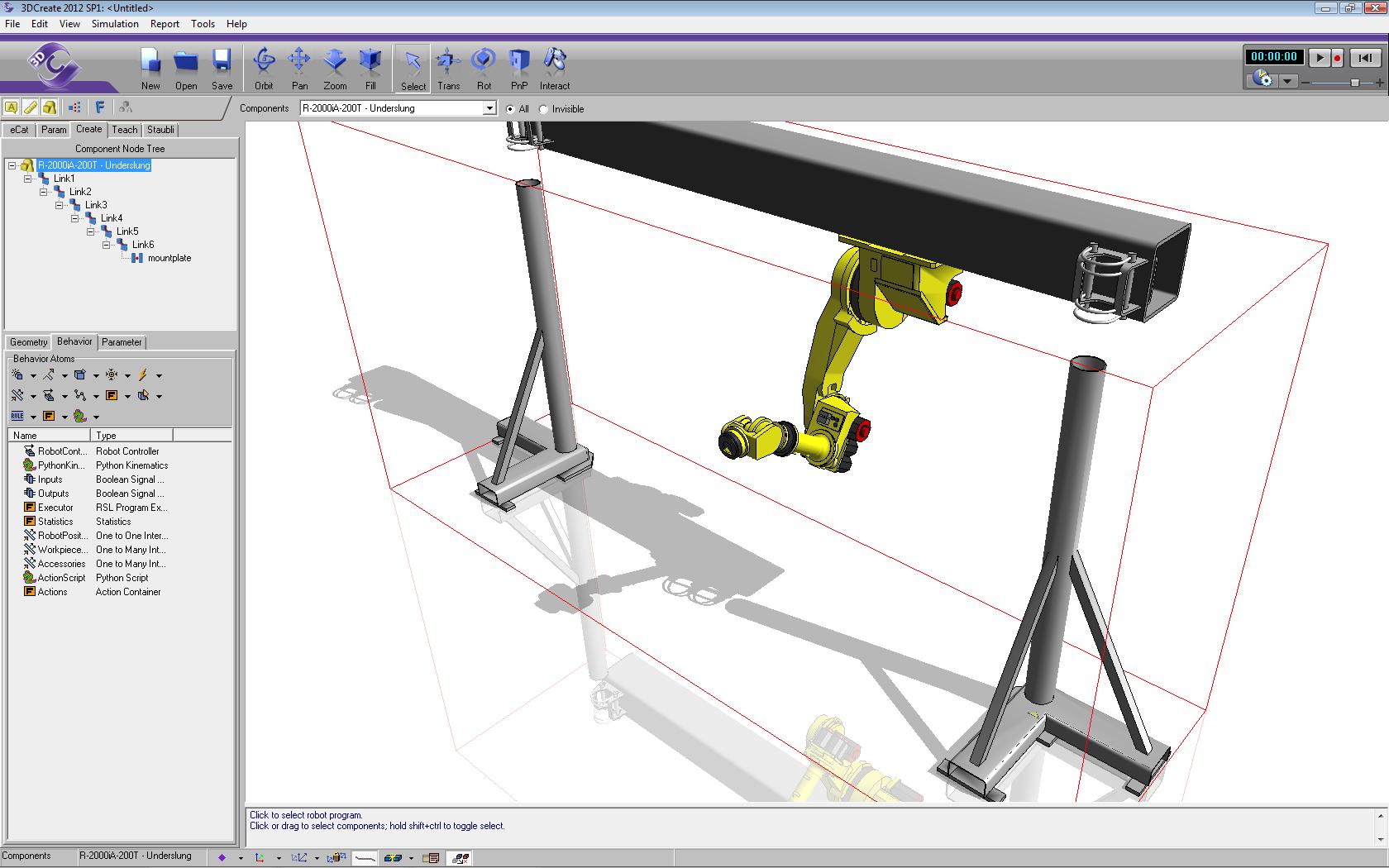This screenshot has height=868, width=1389.
Task: Click the Name column header
Action: [50, 436]
